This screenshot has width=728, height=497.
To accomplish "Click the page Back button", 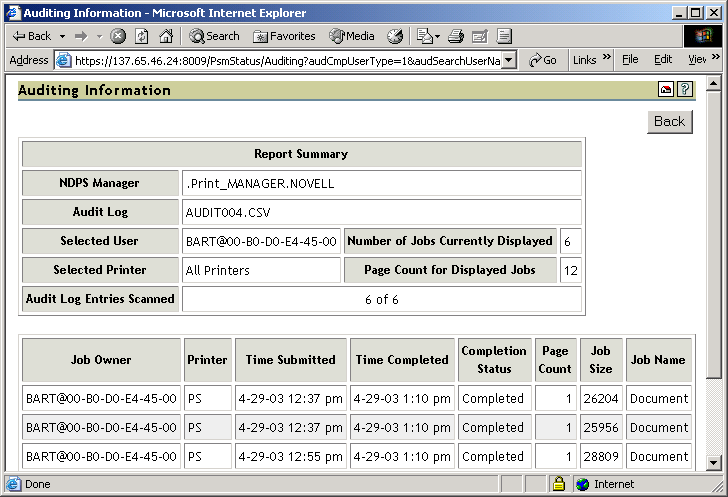I will click(x=670, y=122).
